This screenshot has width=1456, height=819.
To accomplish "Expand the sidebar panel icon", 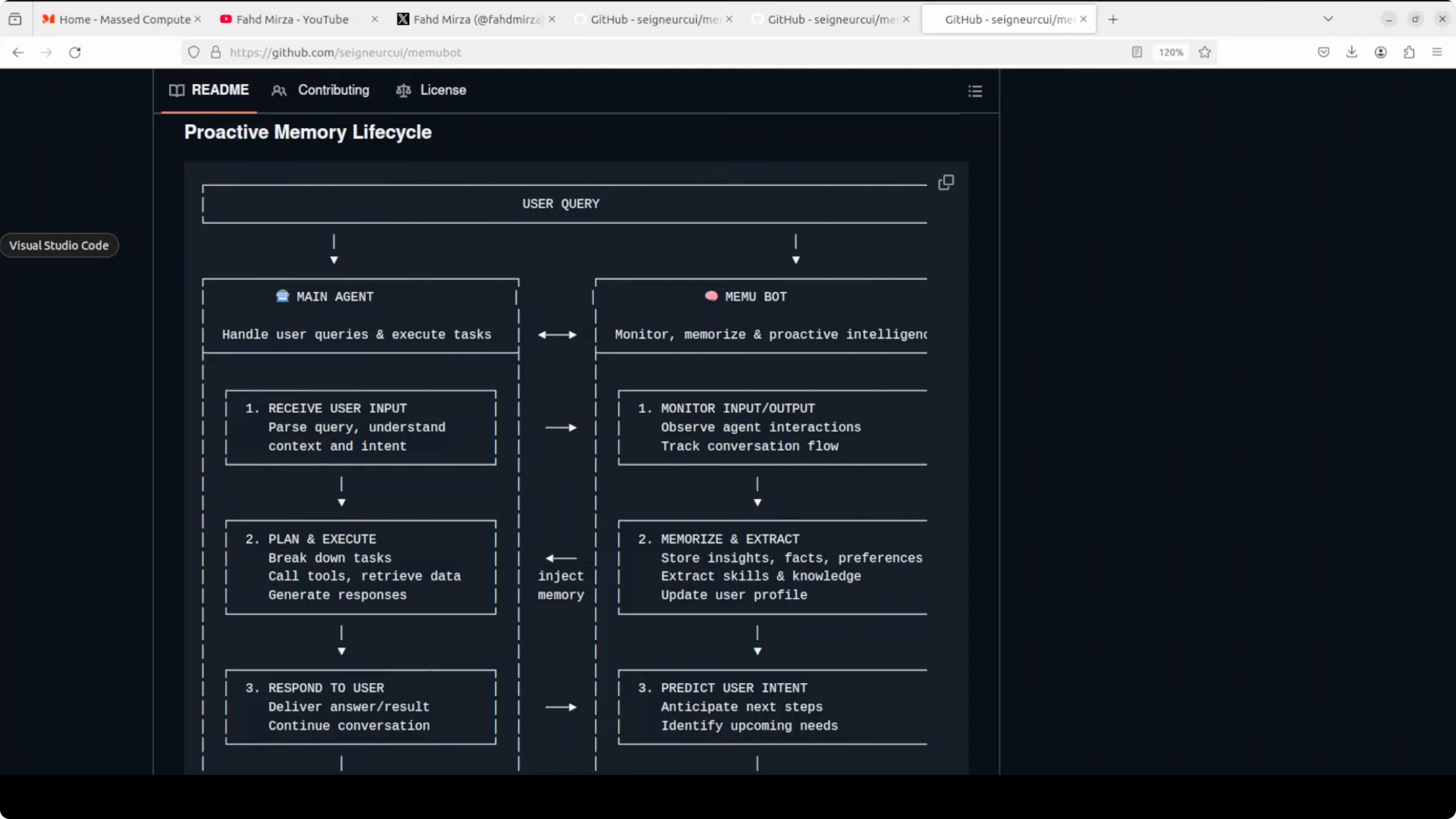I will point(15,18).
